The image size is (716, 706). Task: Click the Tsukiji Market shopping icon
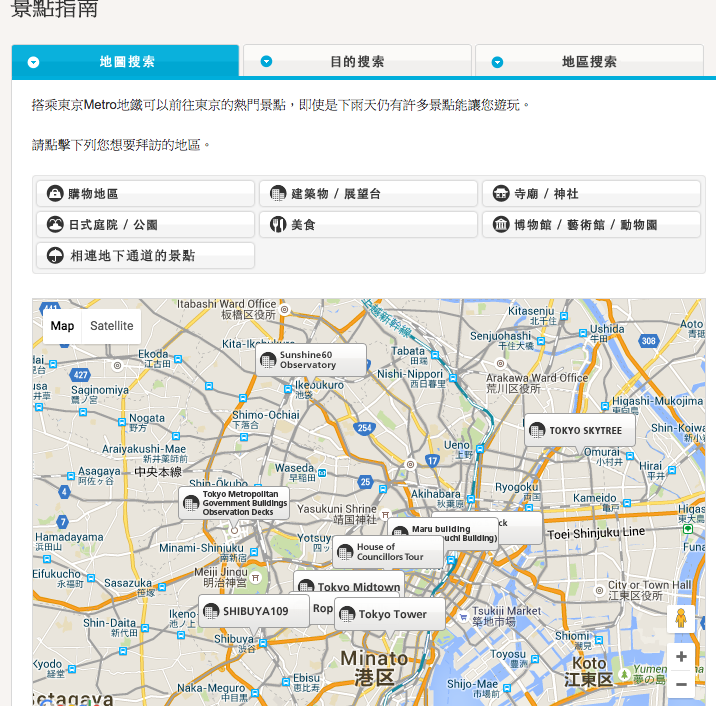pyautogui.click(x=463, y=616)
